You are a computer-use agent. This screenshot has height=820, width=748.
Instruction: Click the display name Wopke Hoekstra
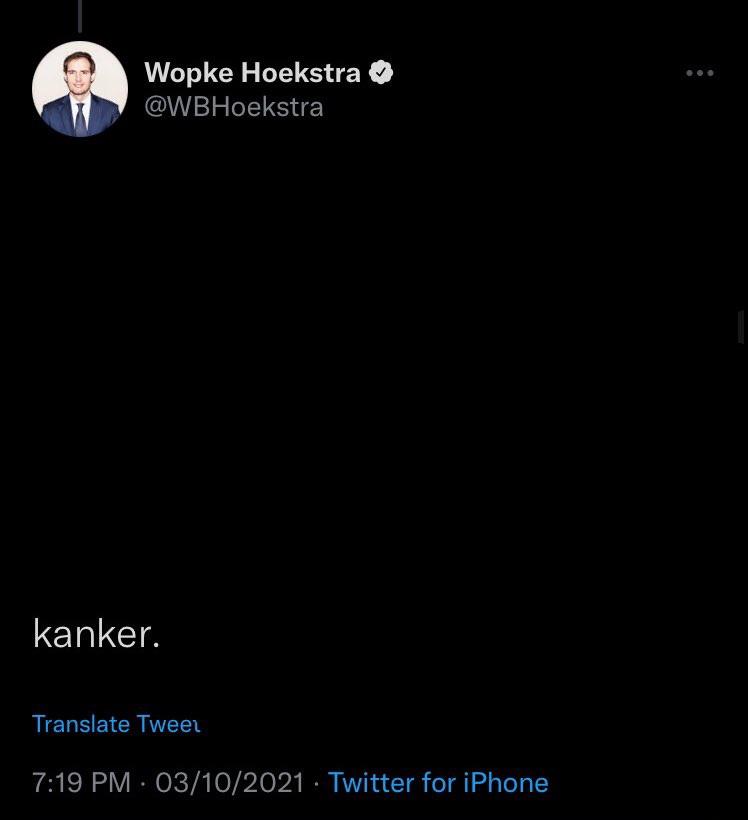click(x=251, y=72)
